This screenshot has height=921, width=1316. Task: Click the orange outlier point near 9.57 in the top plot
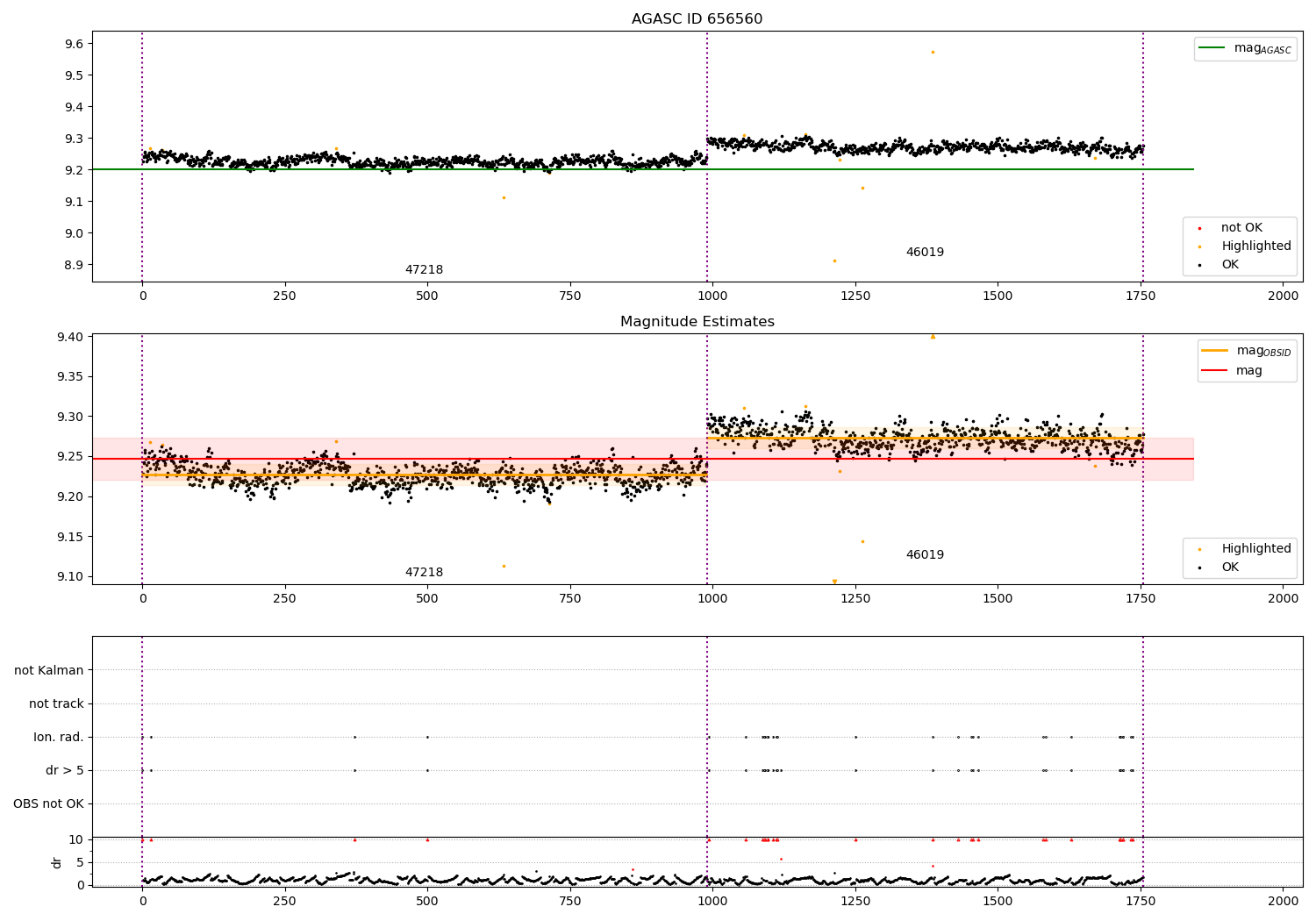tap(933, 52)
